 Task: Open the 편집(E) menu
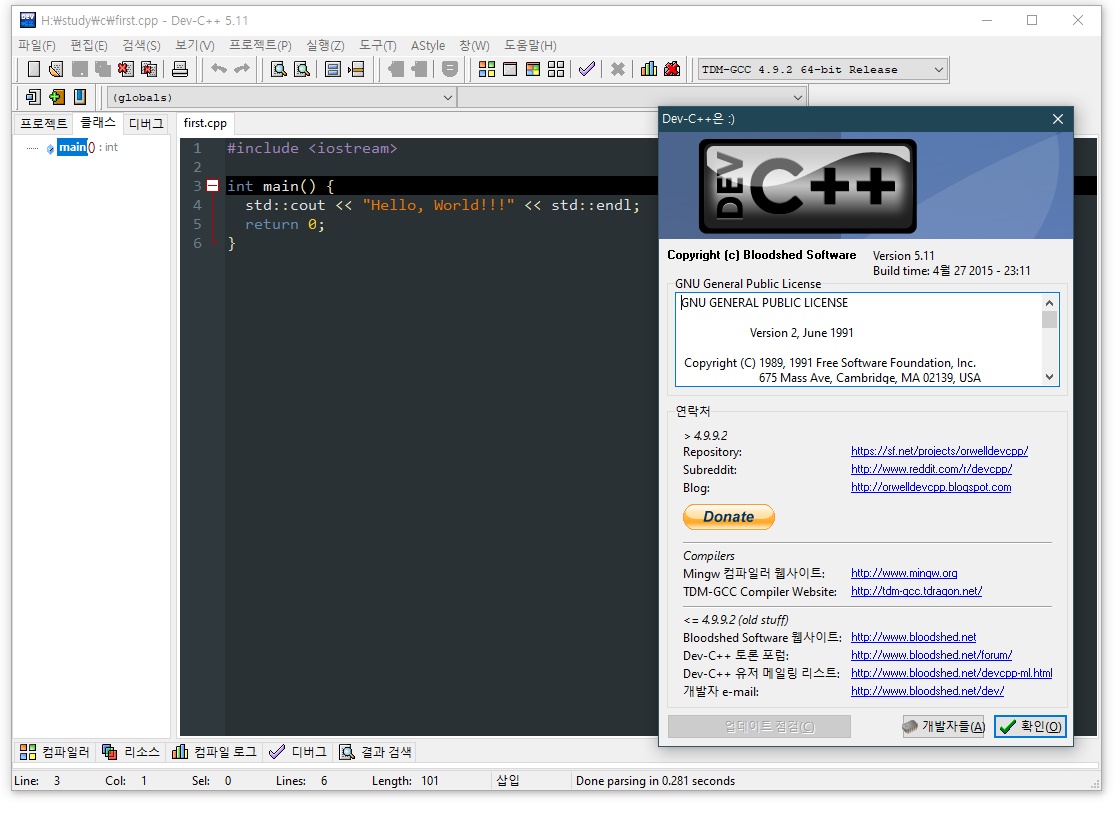[88, 46]
